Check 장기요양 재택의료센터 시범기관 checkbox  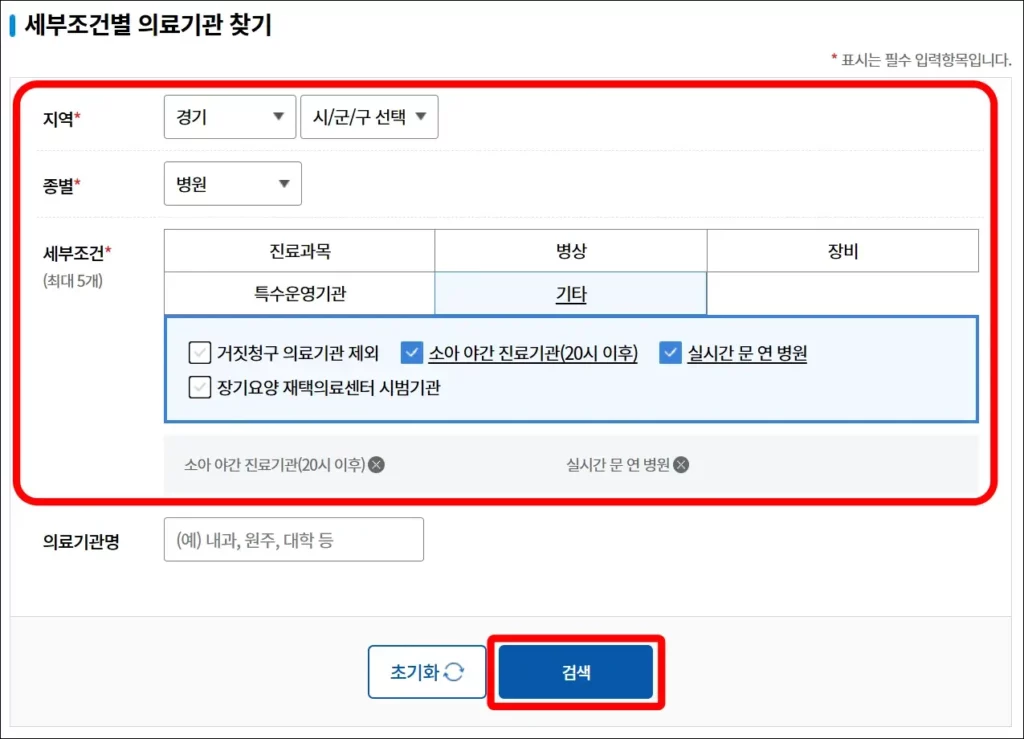(x=200, y=387)
